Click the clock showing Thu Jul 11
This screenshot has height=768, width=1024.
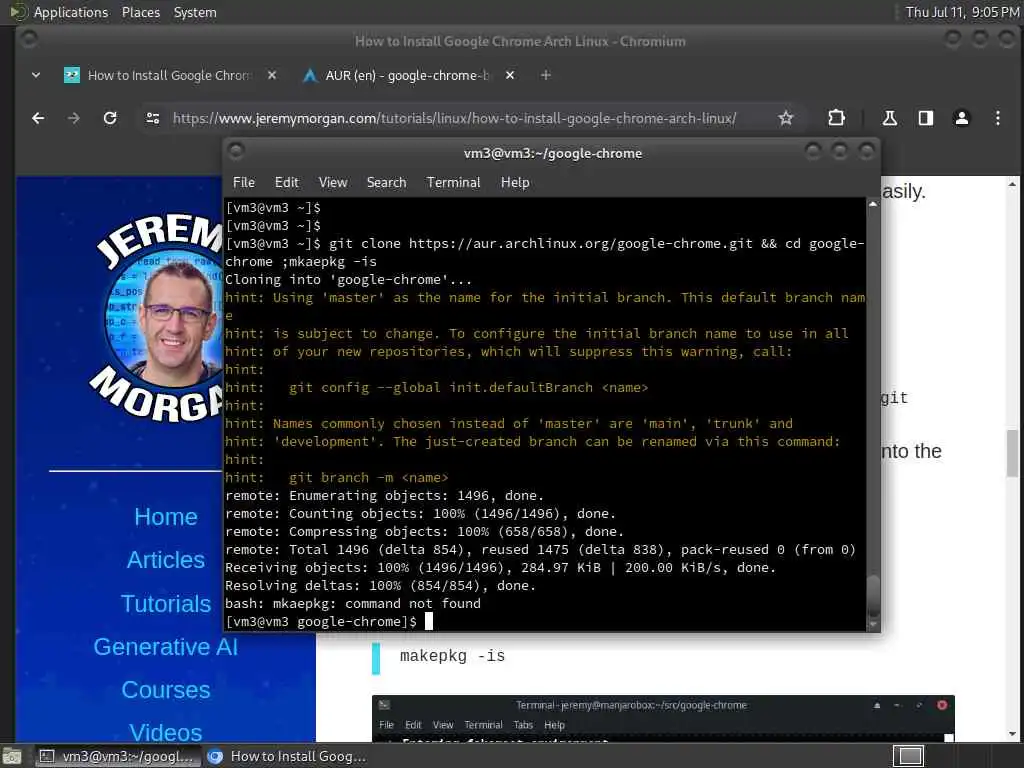click(962, 12)
